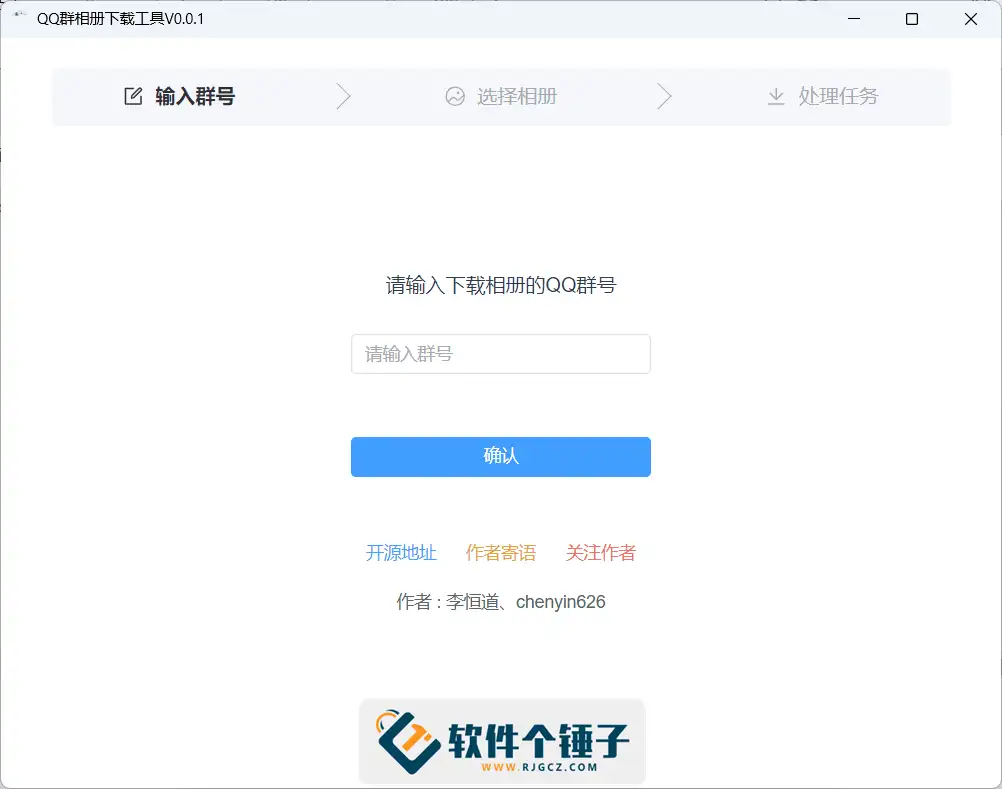Viewport: 1002px width, 789px height.
Task: Click the chevron after 选择相册 step
Action: [x=665, y=96]
